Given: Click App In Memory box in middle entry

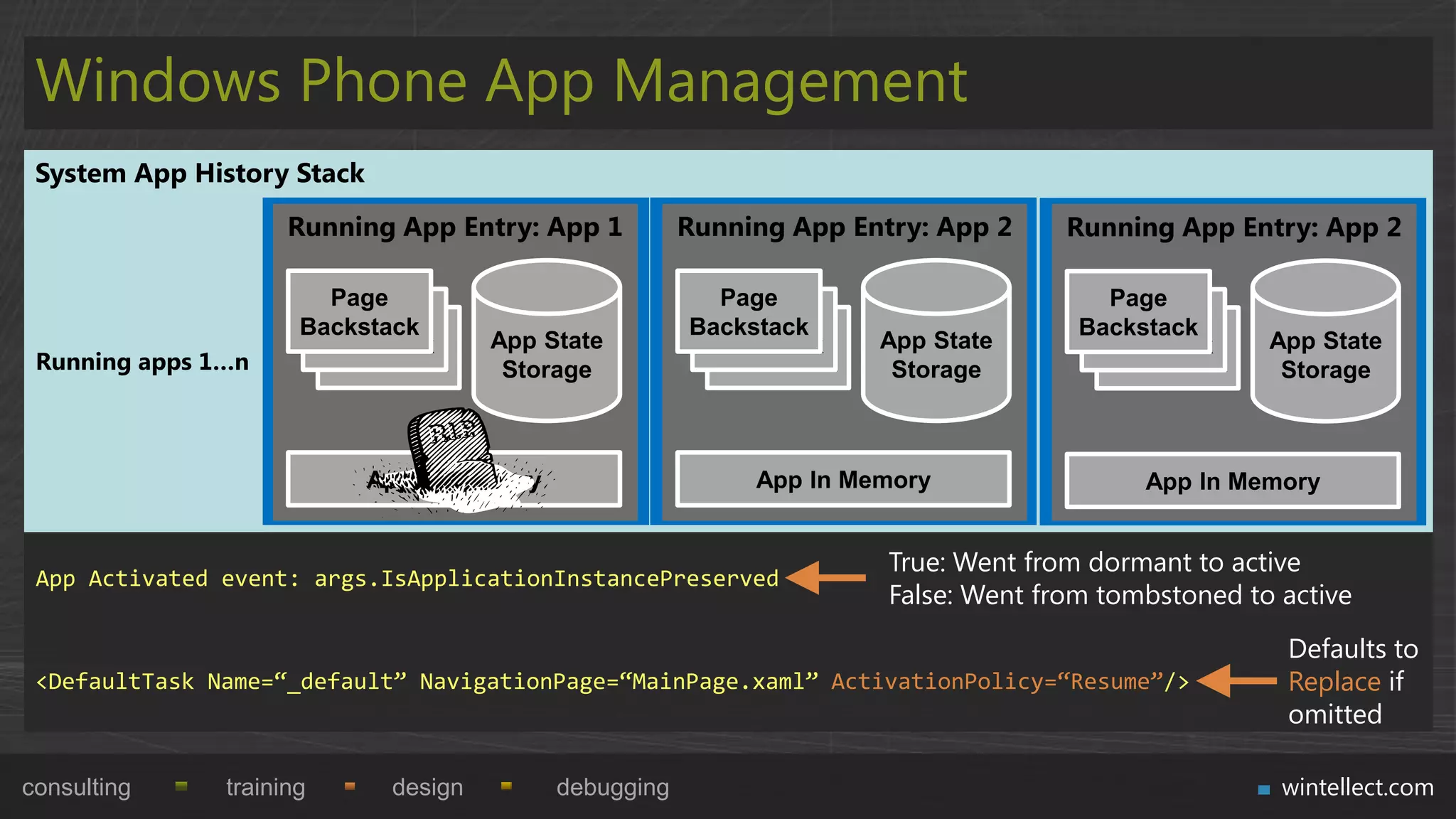Looking at the screenshot, I should 843,480.
